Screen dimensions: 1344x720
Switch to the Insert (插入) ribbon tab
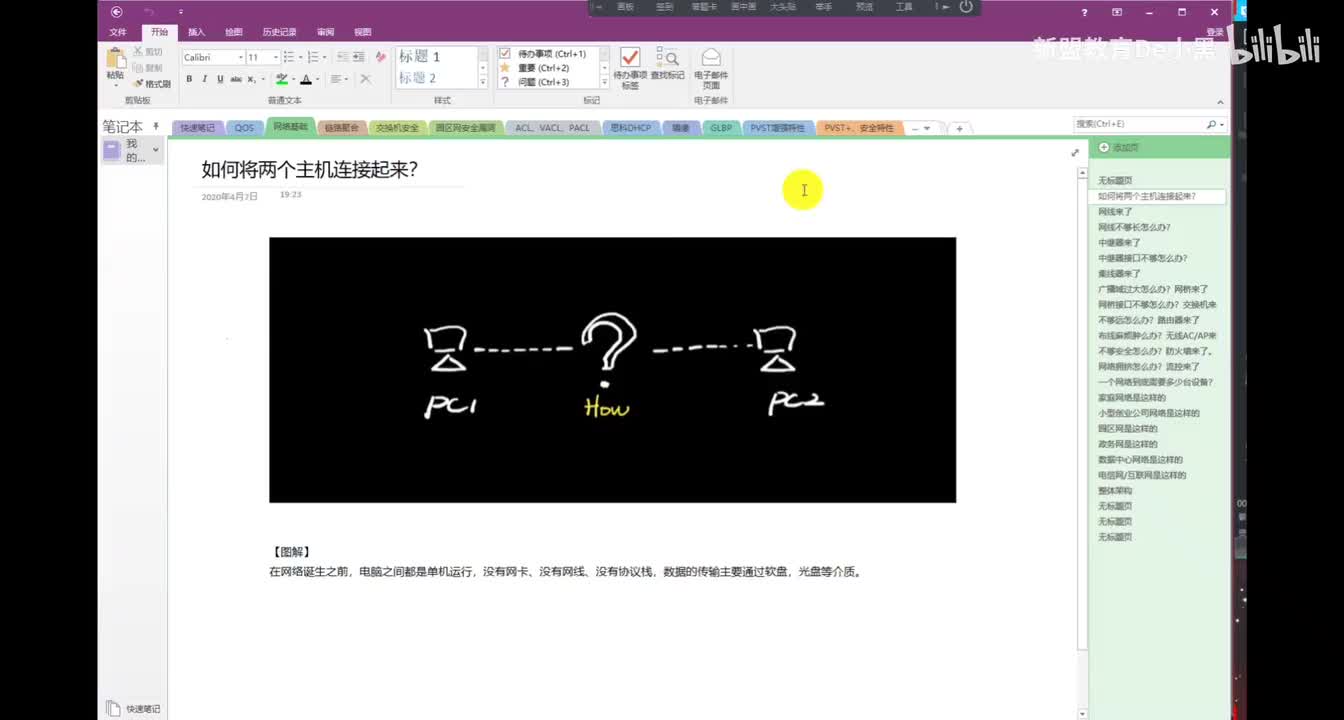tap(197, 32)
